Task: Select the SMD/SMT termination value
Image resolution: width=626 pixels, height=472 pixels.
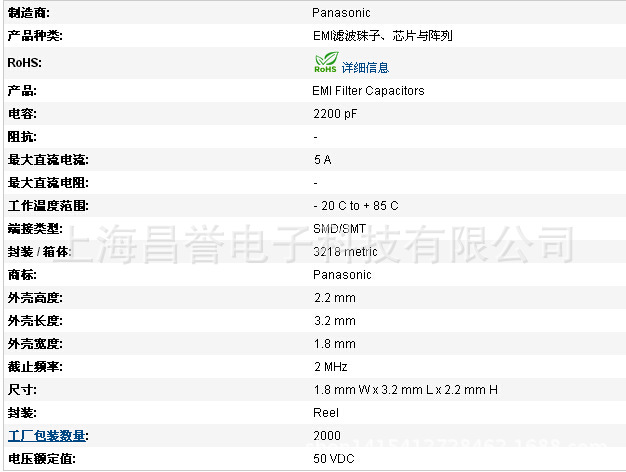Action: (340, 229)
